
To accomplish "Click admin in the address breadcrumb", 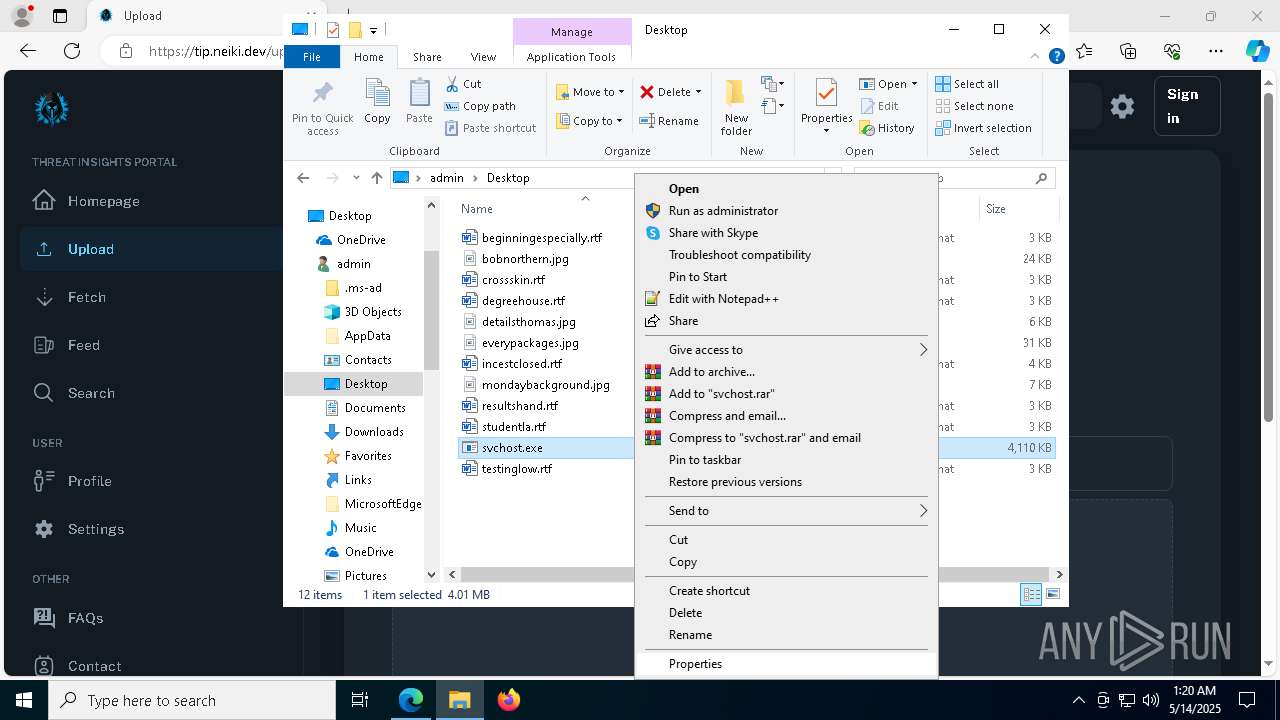I will click(x=447, y=178).
